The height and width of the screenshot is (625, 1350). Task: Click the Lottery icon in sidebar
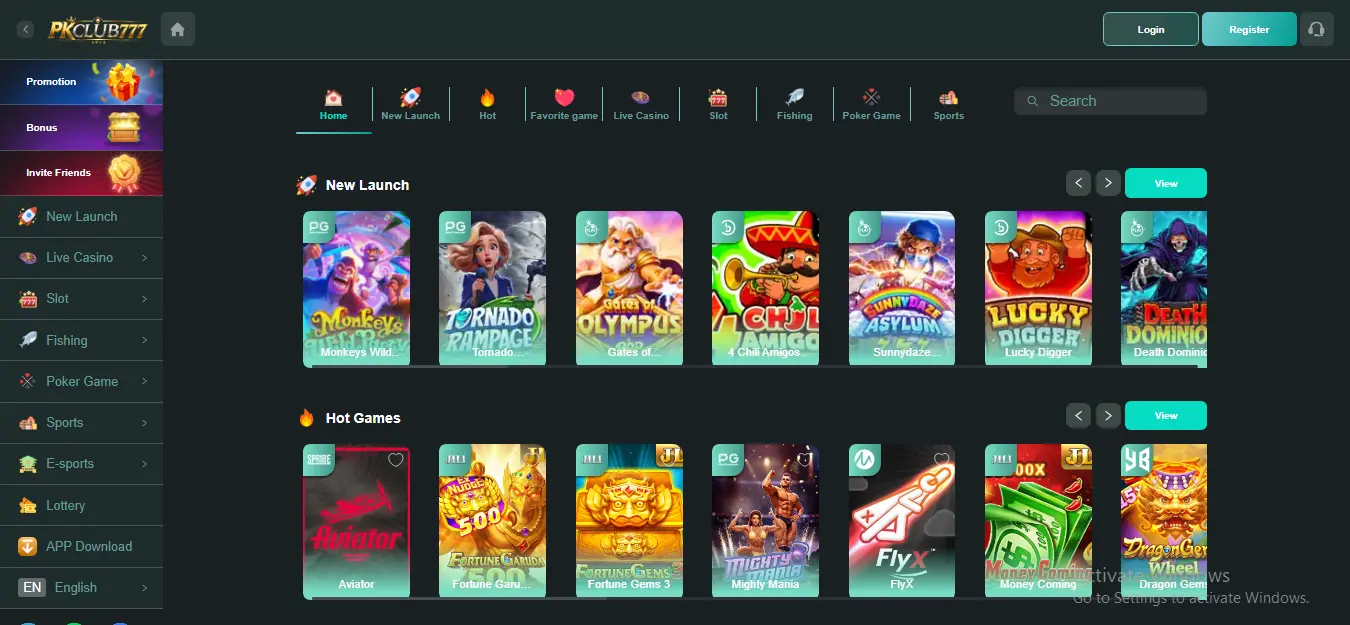pos(28,505)
